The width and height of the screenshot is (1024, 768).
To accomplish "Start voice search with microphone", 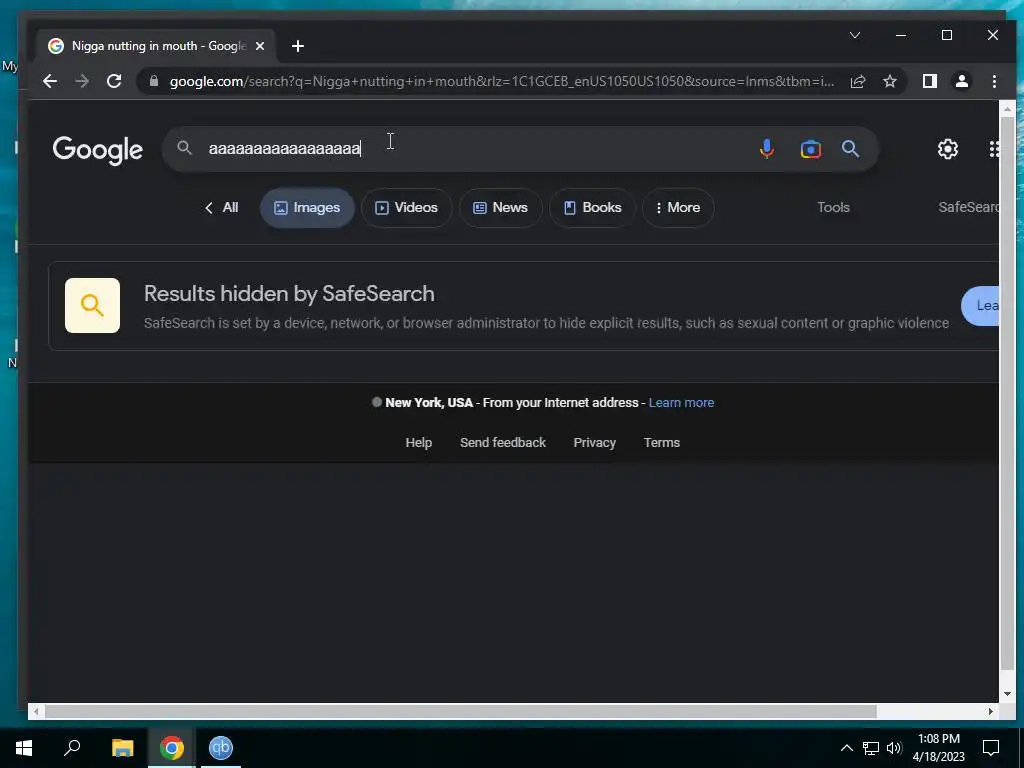I will click(x=767, y=149).
